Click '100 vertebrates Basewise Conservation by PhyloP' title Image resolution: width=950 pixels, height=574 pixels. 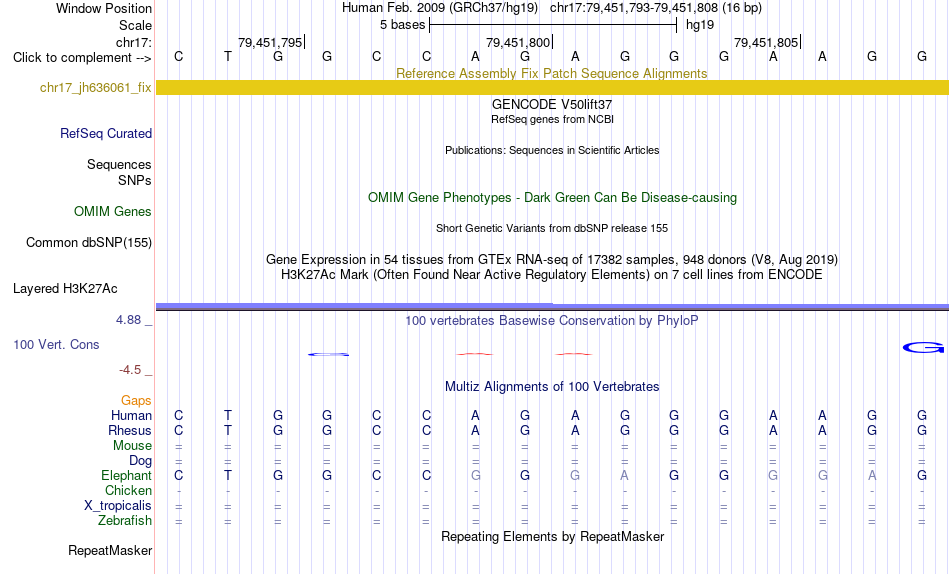pyautogui.click(x=552, y=321)
